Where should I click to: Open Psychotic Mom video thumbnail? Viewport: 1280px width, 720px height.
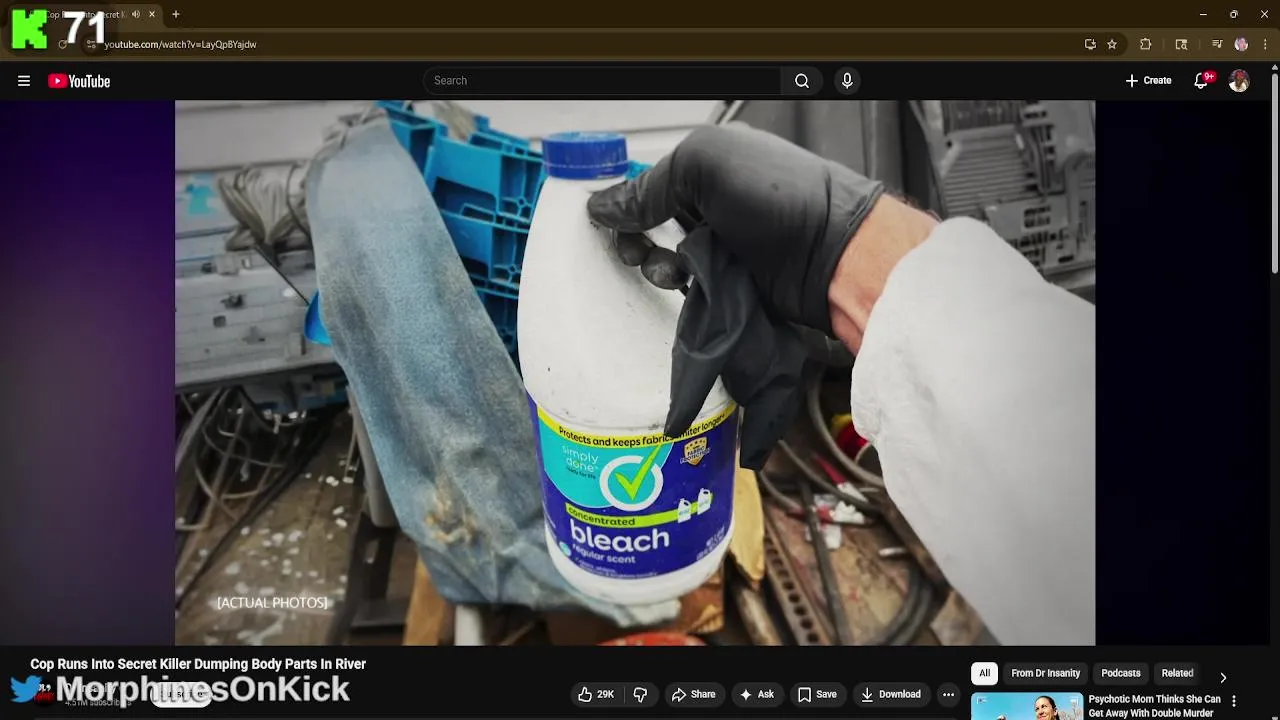pyautogui.click(x=1027, y=706)
